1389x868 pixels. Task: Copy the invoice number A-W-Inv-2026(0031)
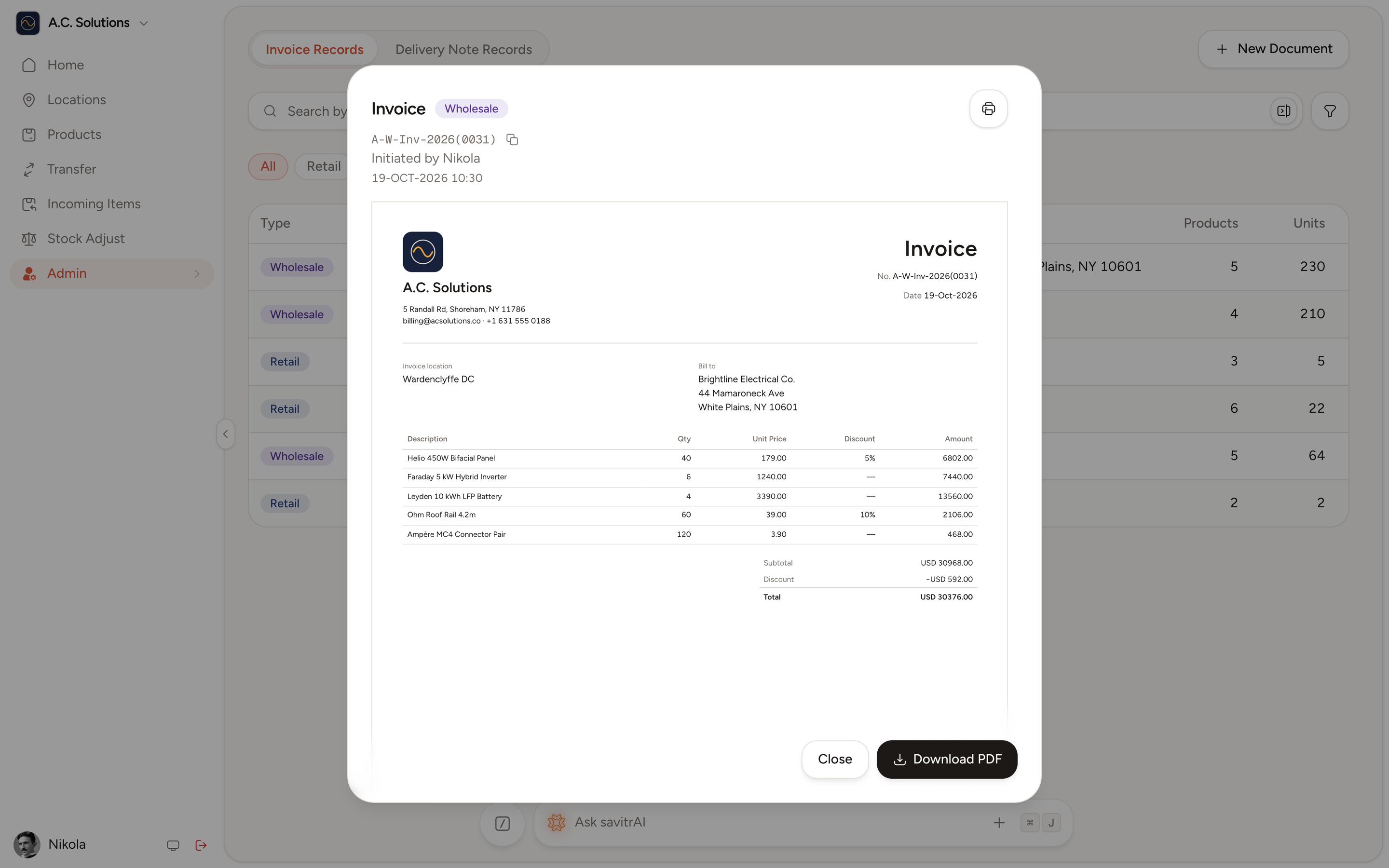point(512,139)
